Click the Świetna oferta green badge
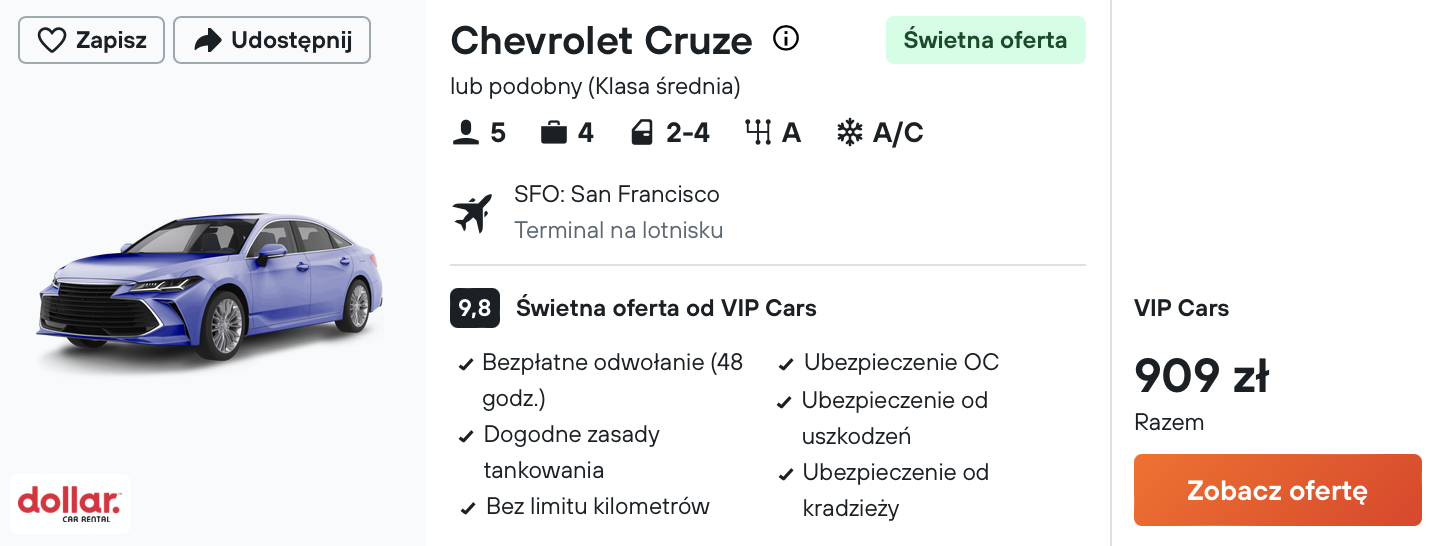Image resolution: width=1436 pixels, height=546 pixels. 985,40
